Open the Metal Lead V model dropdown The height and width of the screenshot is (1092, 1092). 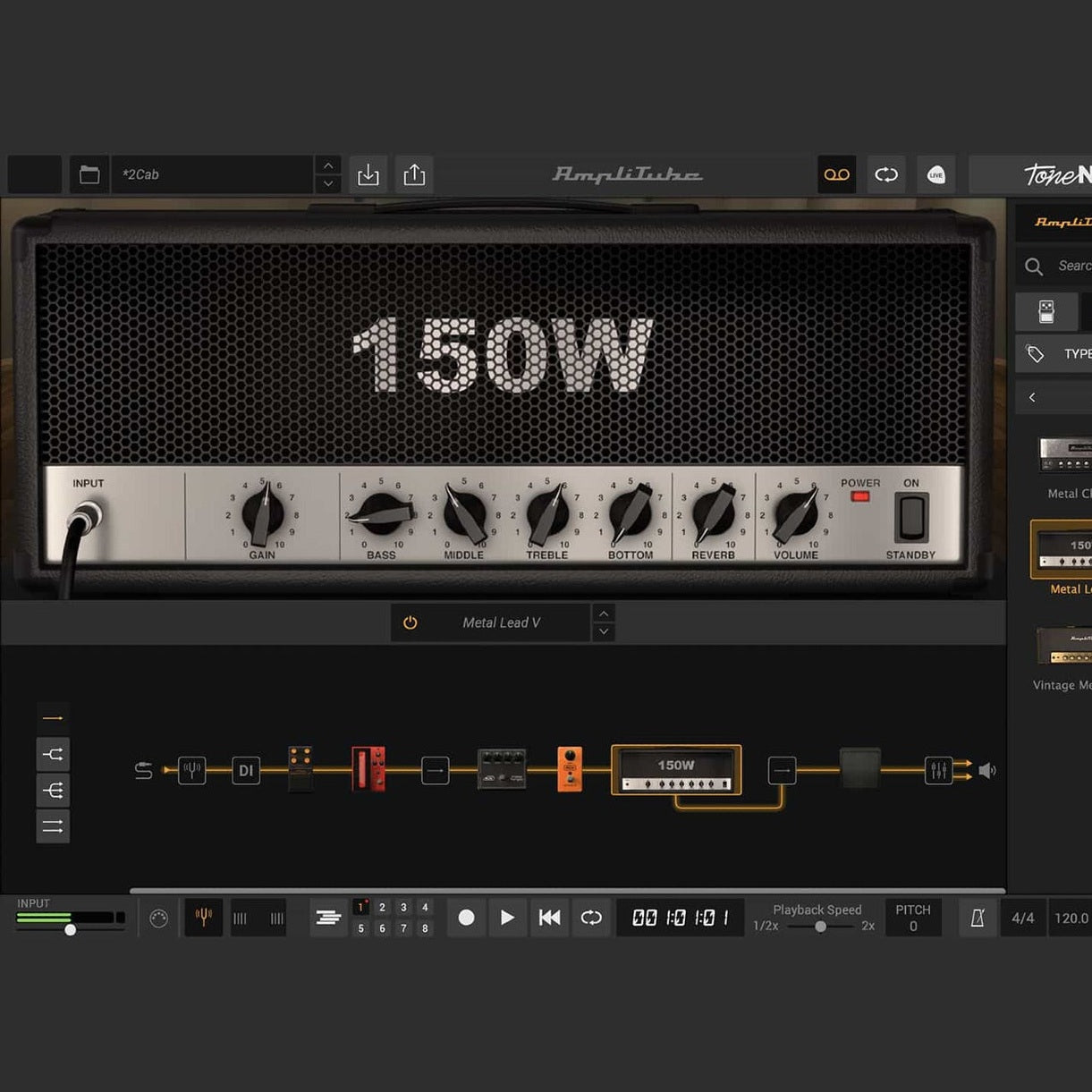502,622
